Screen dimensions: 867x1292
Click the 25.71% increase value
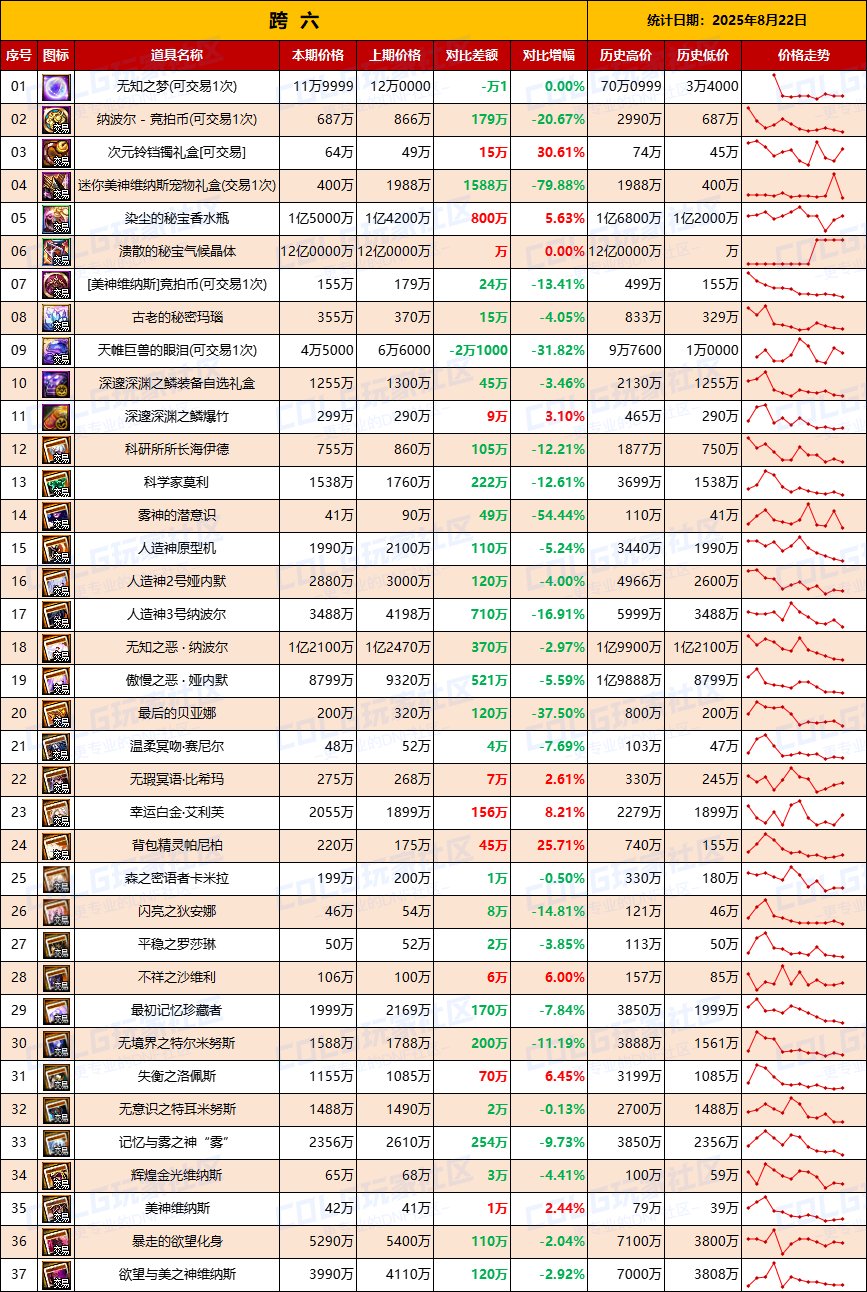(561, 846)
